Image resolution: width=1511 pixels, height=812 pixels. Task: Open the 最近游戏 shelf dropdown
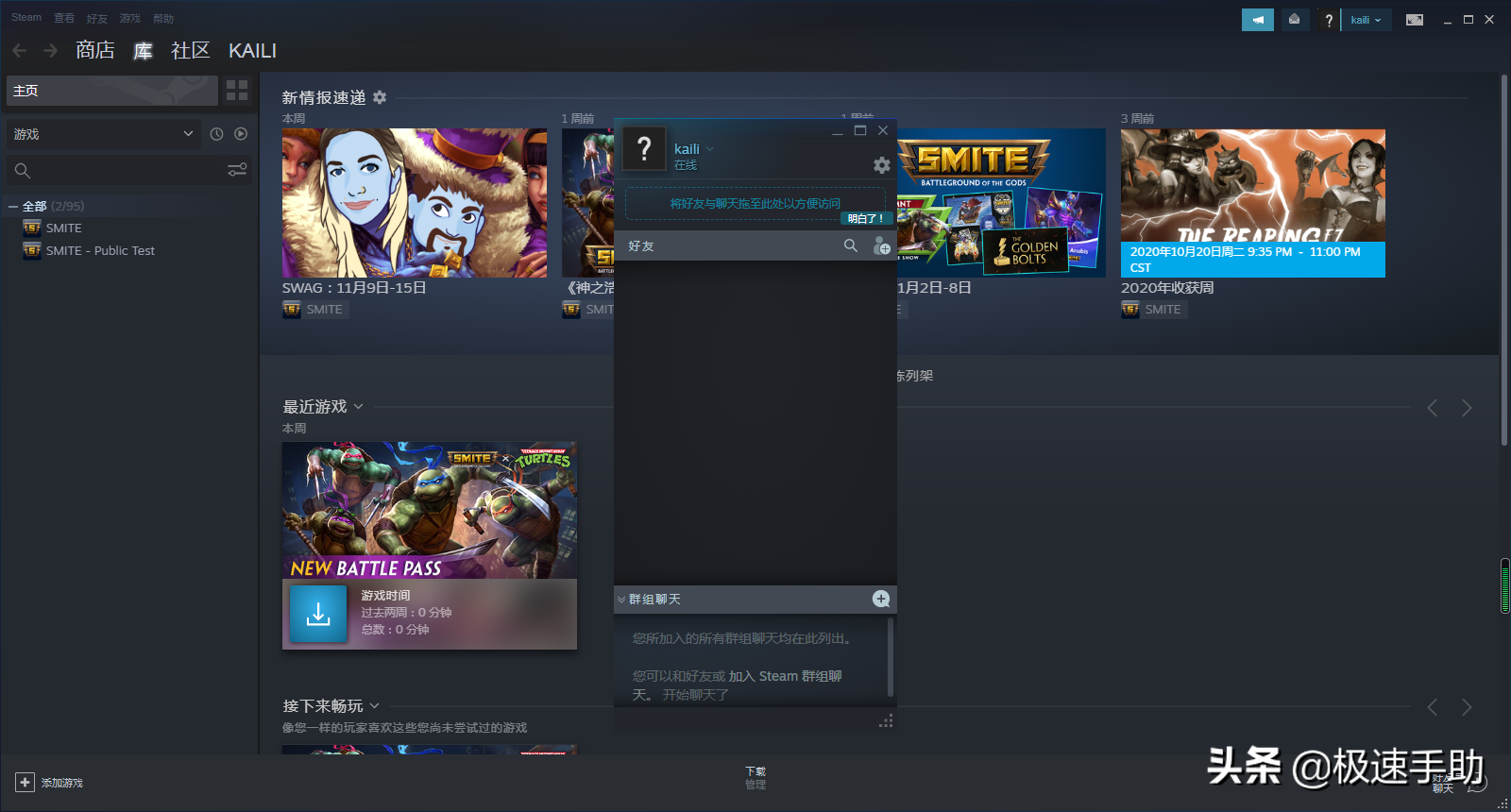[358, 407]
